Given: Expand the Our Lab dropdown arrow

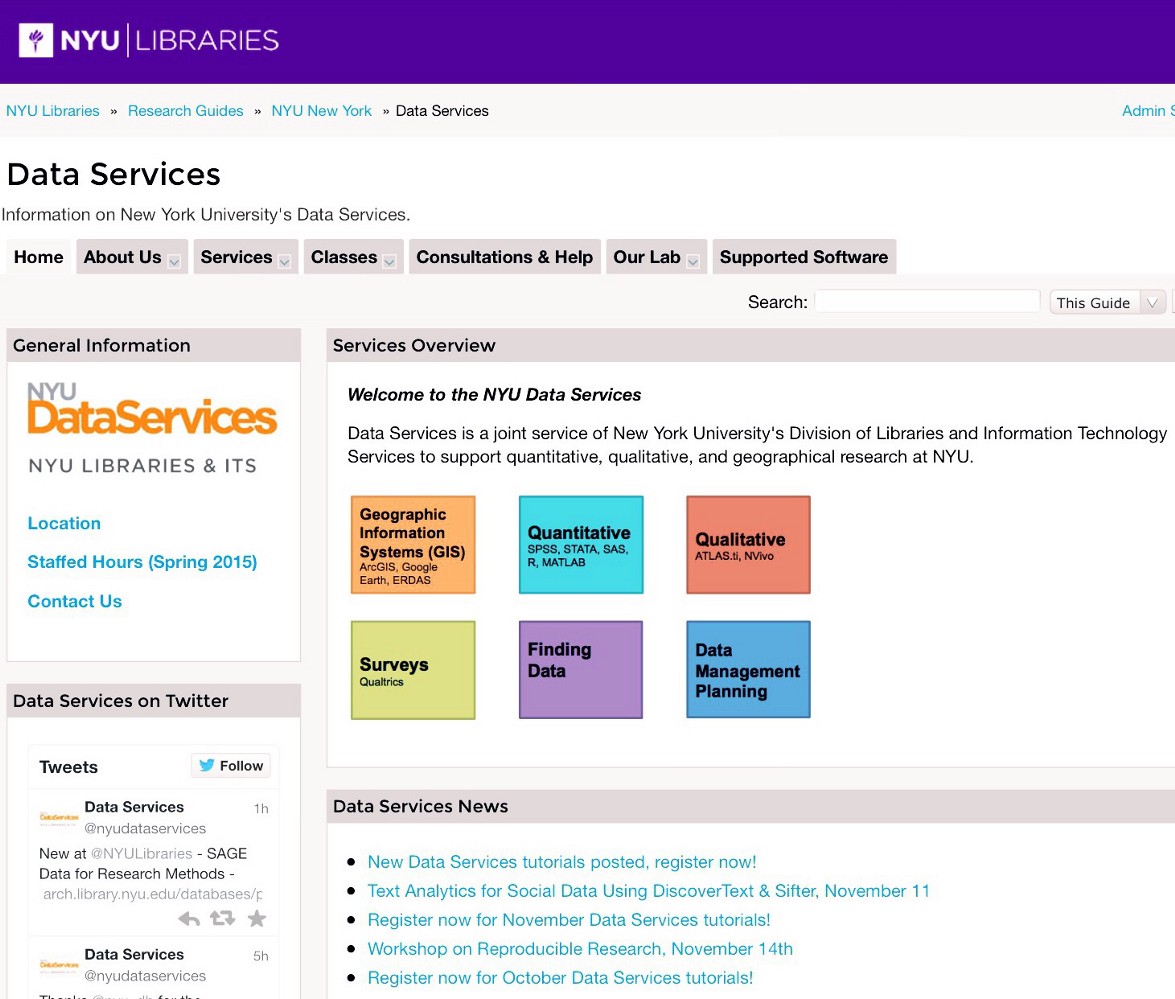Looking at the screenshot, I should click(693, 261).
